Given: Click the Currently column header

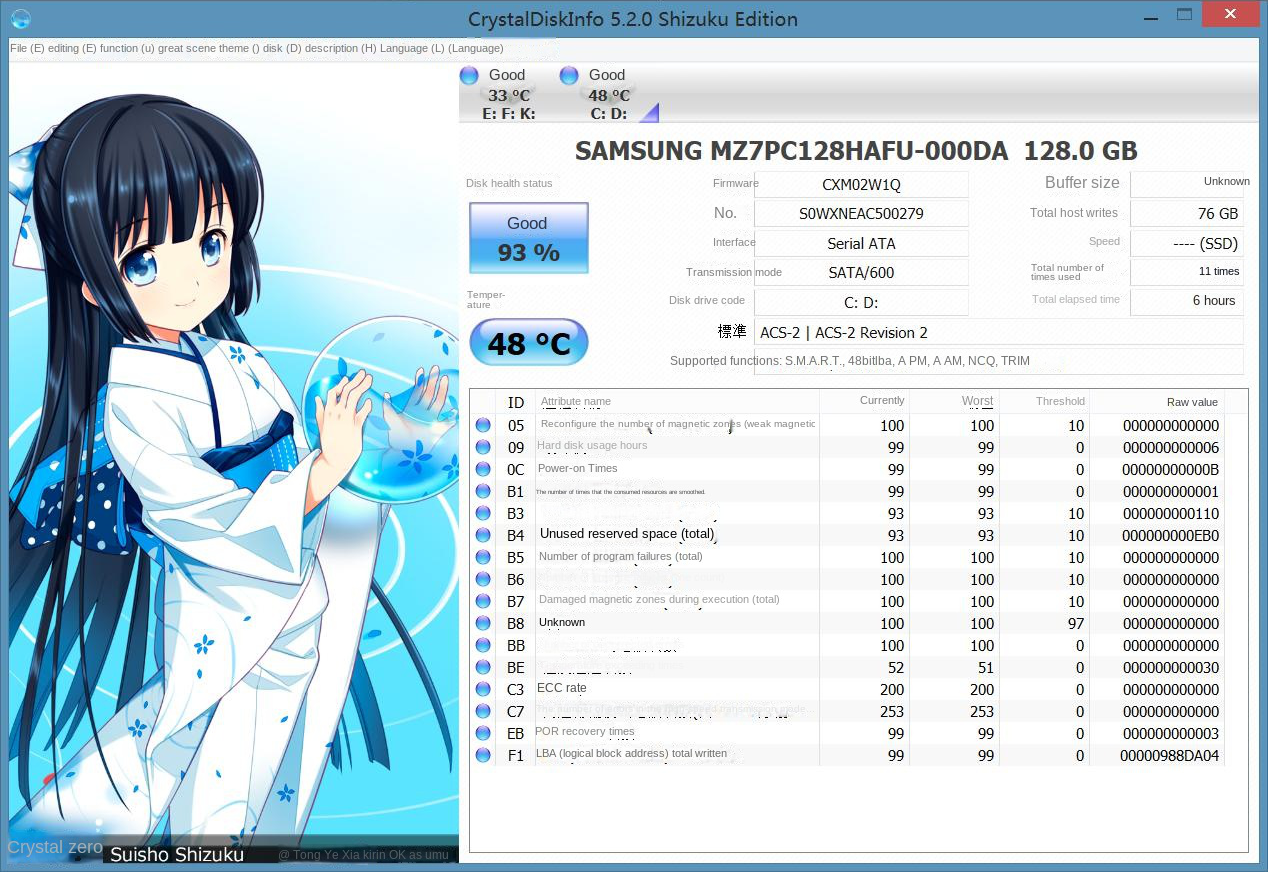Looking at the screenshot, I should point(864,401).
